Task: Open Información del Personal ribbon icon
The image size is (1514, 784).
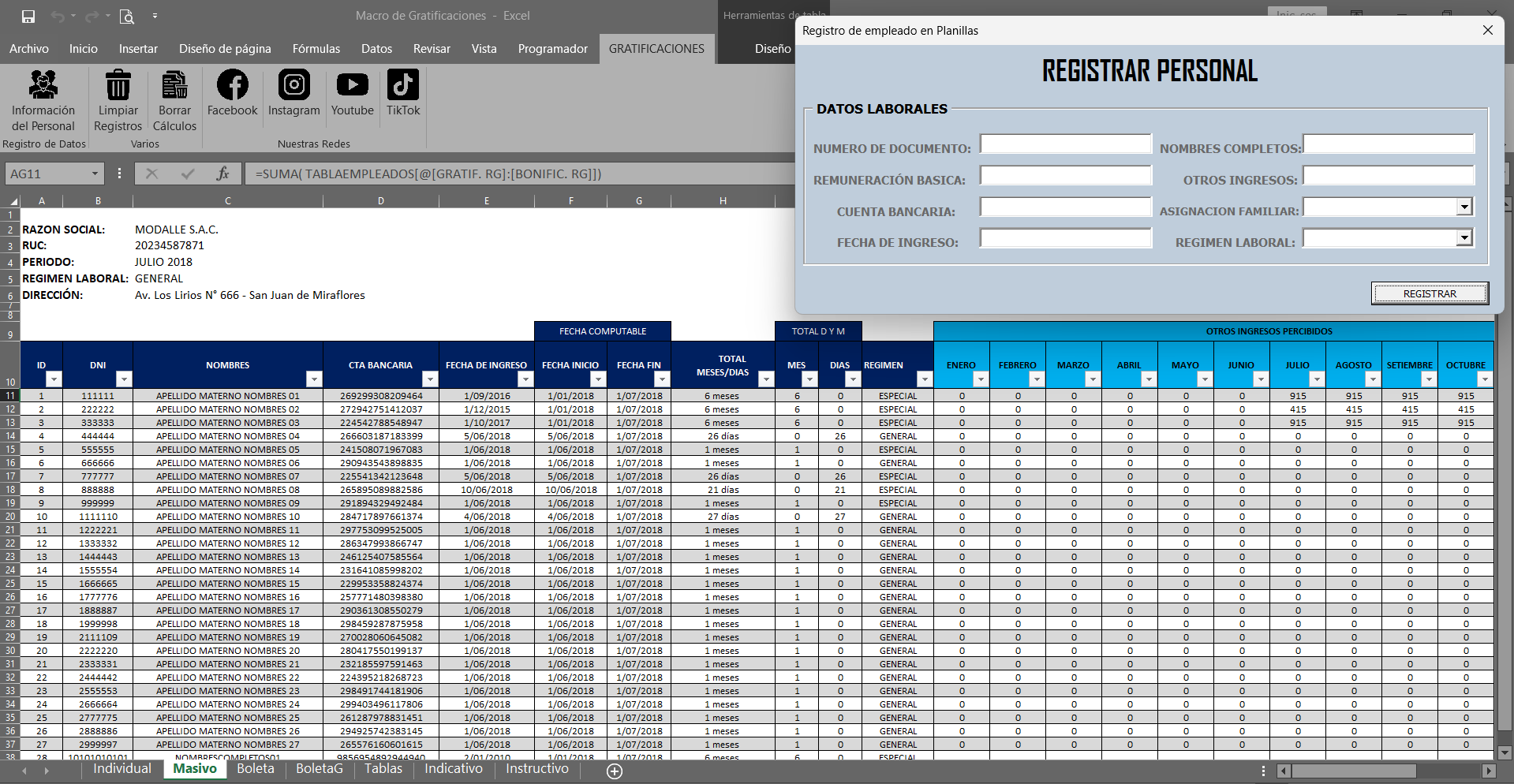Action: [x=43, y=85]
